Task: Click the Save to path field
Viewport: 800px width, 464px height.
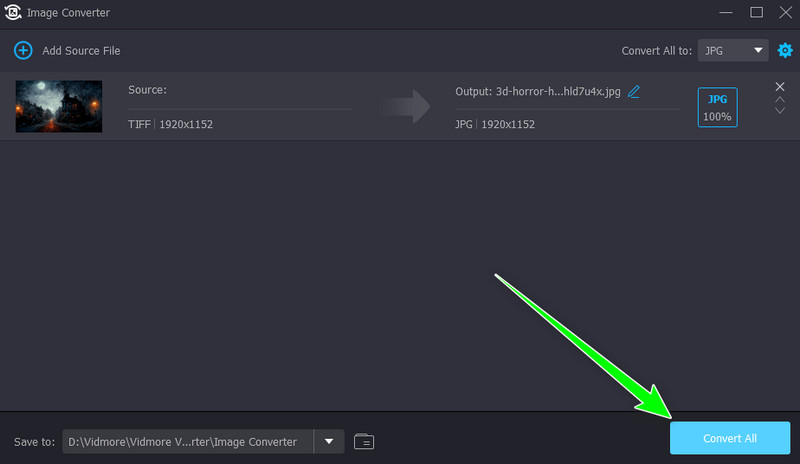Action: pos(188,441)
